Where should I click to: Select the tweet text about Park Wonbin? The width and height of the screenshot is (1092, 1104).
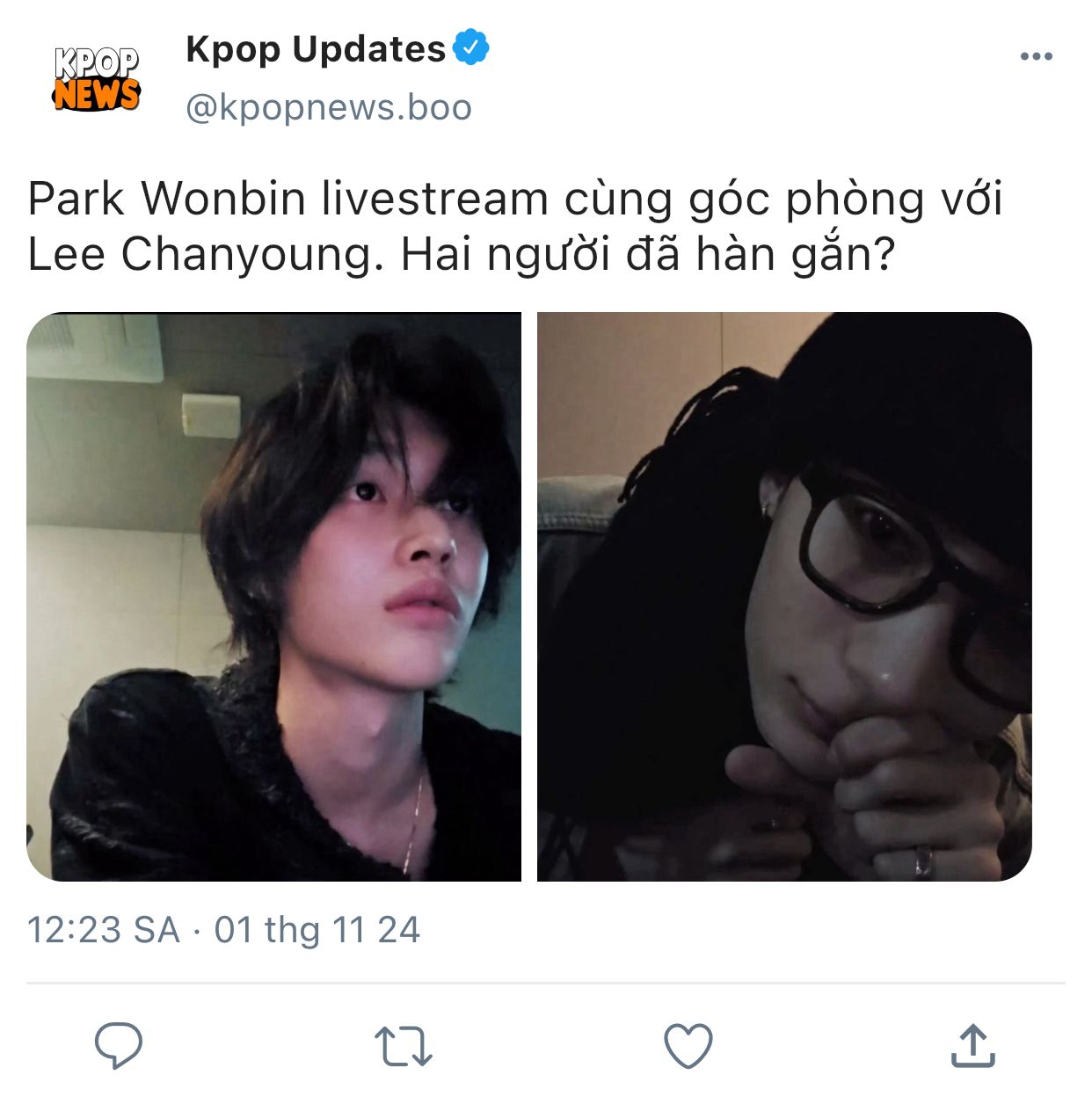pyautogui.click(x=515, y=226)
